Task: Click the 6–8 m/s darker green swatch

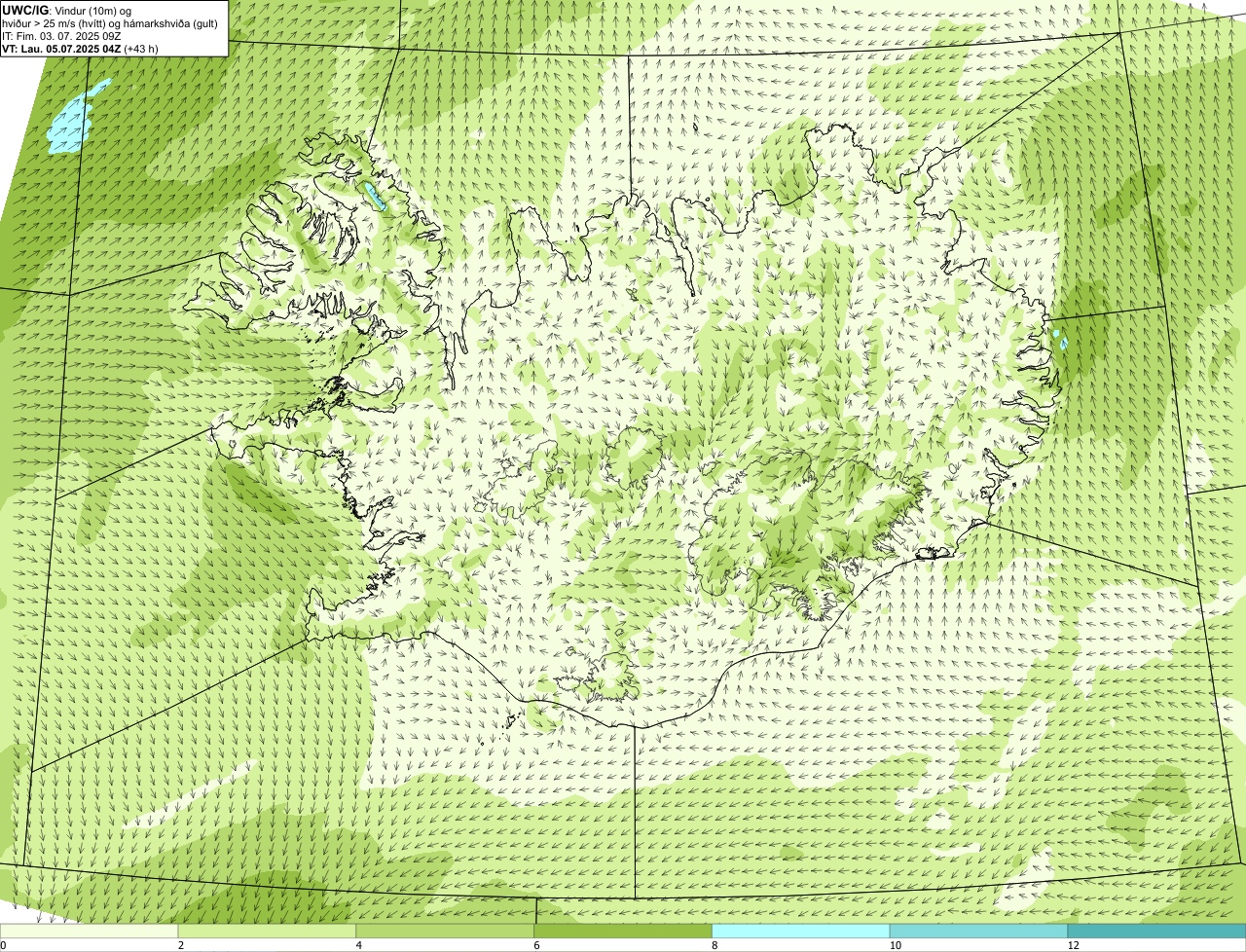Action: [x=623, y=931]
